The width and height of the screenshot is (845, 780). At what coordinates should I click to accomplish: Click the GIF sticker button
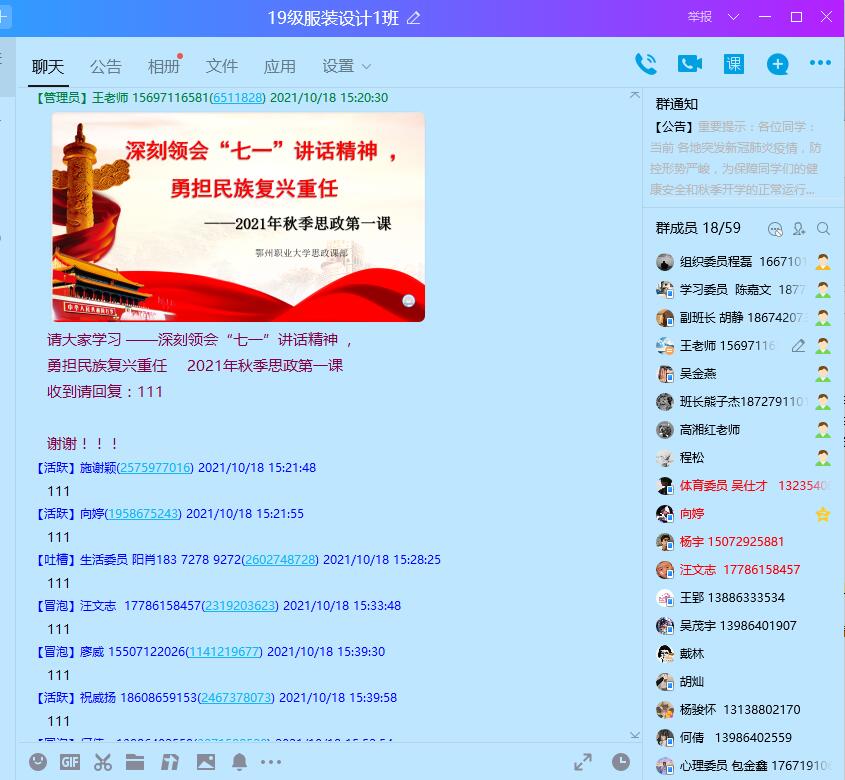(x=70, y=762)
